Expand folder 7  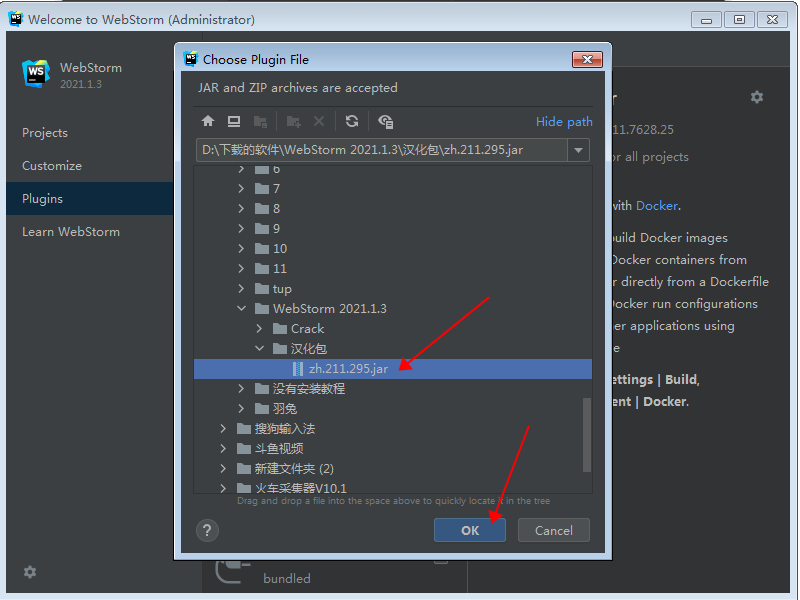(x=241, y=189)
